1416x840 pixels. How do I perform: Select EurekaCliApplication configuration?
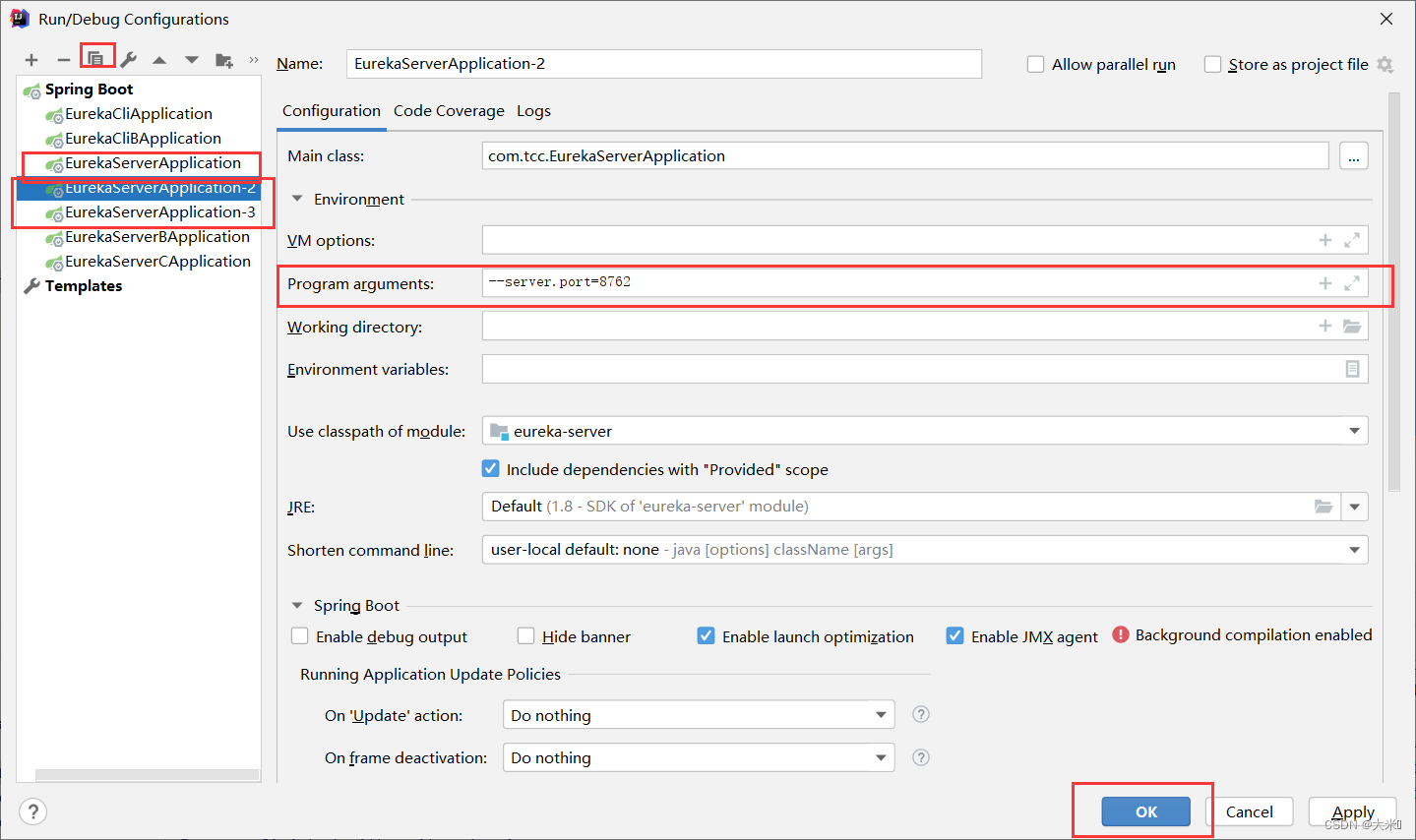[x=139, y=114]
